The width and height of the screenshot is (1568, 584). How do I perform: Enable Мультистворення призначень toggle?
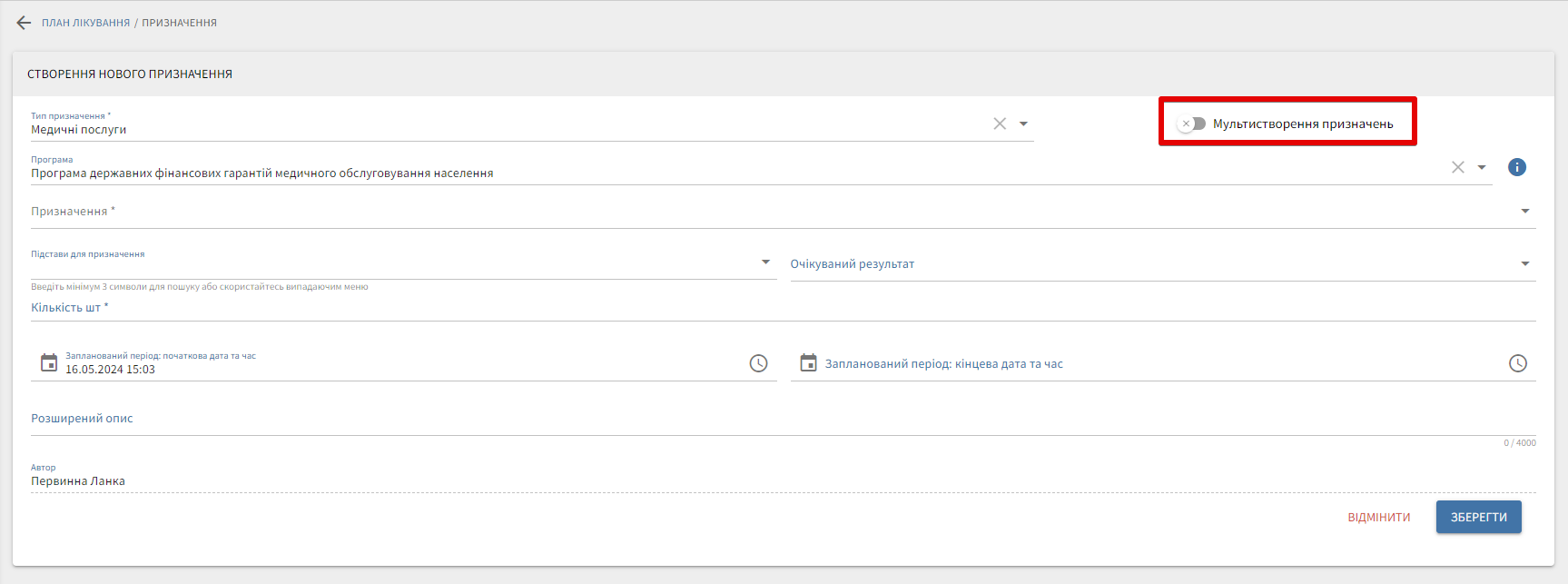click(x=1191, y=124)
